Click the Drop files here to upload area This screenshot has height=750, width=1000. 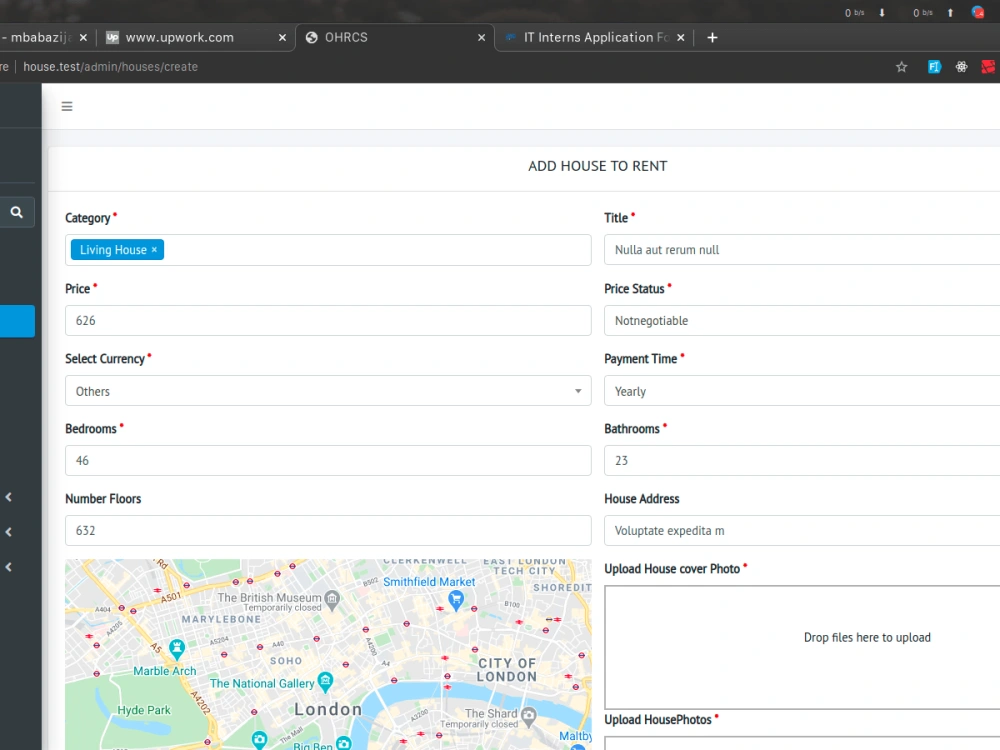click(x=867, y=637)
